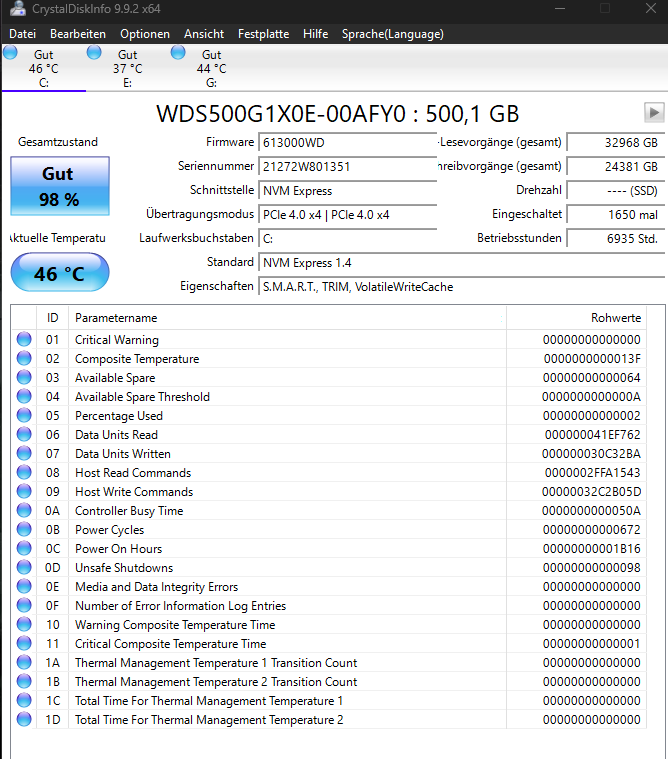This screenshot has height=759, width=668.
Task: Click the Rohwerte column header
Action: (577, 318)
